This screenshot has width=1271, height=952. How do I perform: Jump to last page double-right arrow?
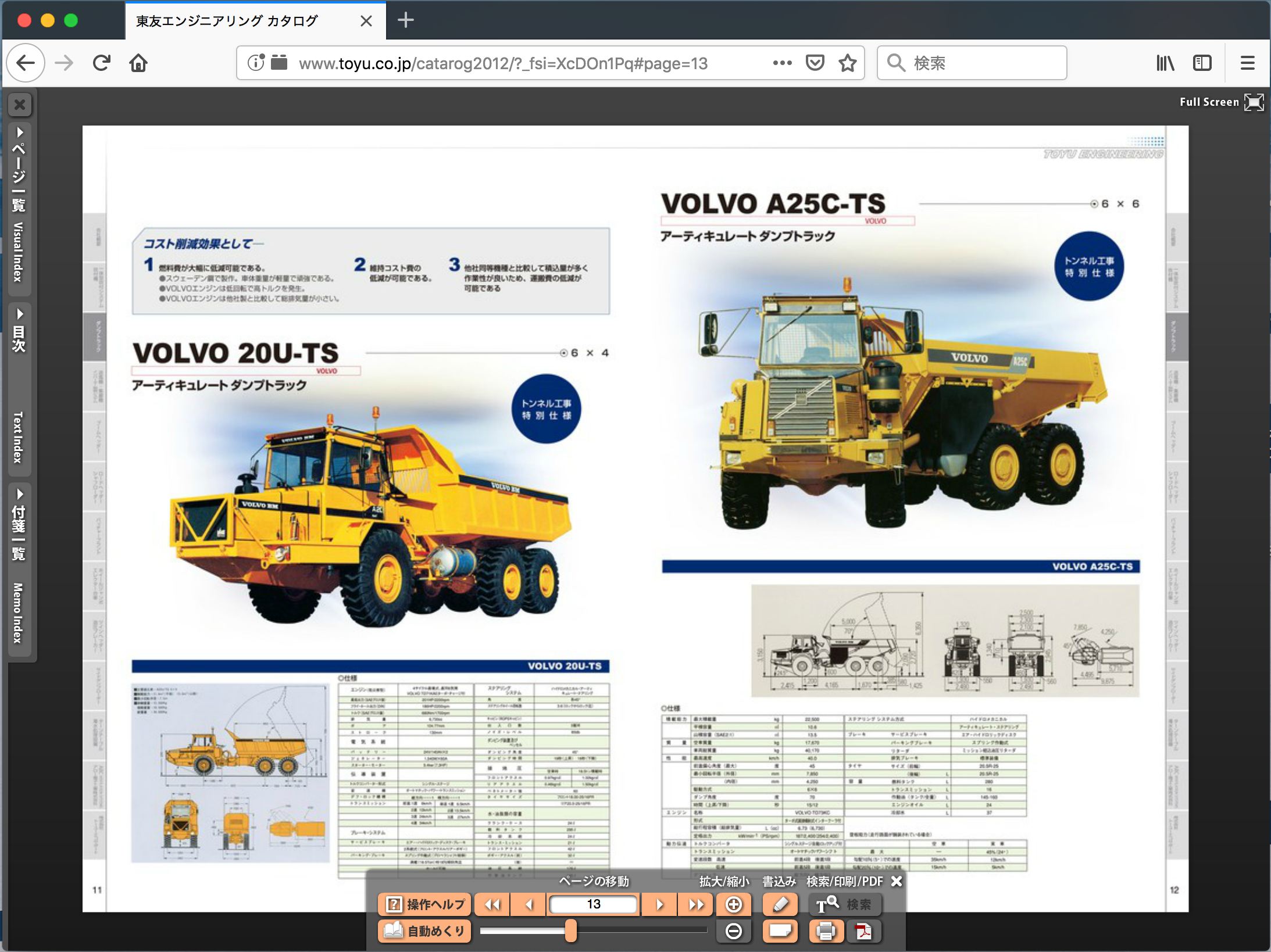tap(695, 904)
